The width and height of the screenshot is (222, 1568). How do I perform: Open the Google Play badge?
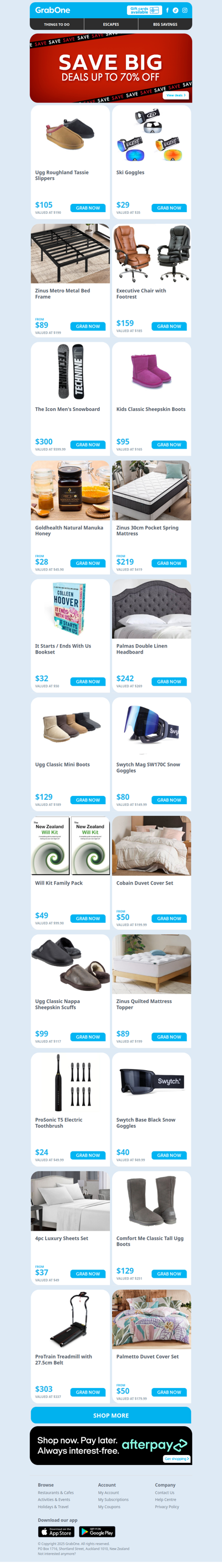coord(97,1533)
